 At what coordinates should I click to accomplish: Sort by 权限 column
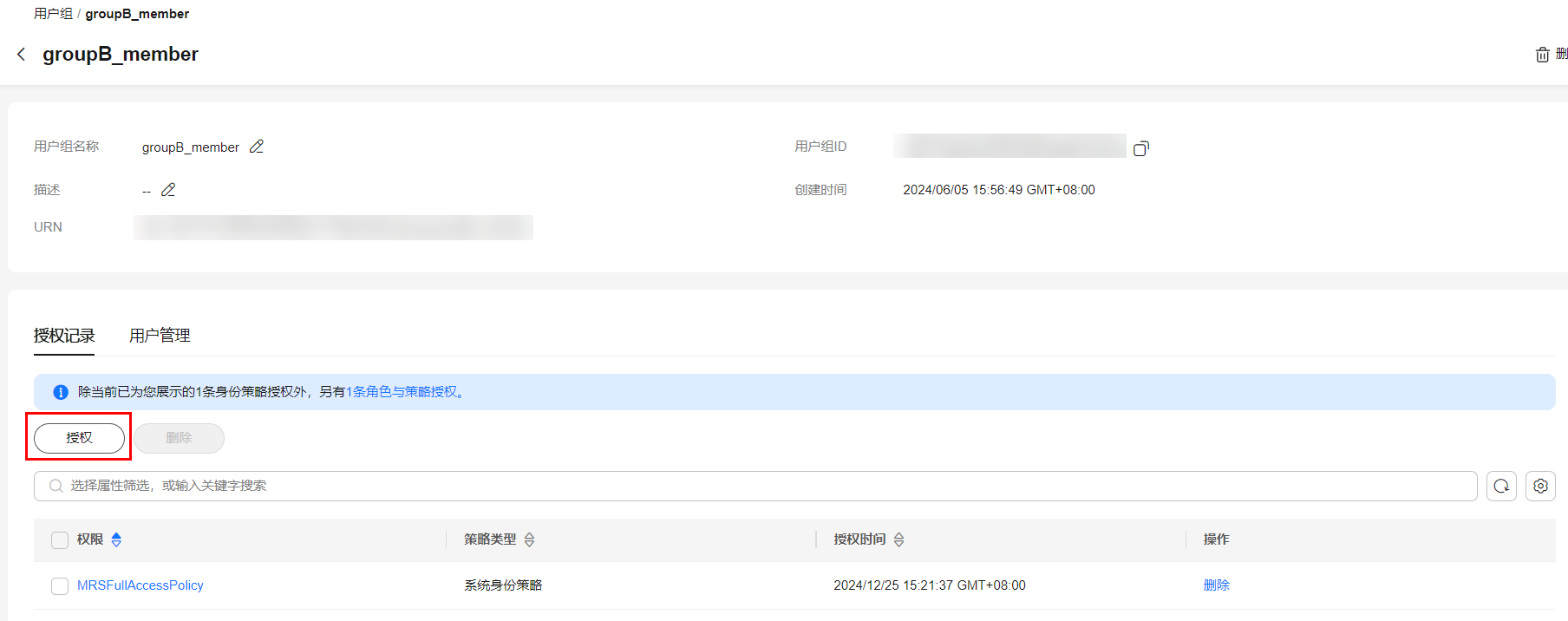(116, 539)
